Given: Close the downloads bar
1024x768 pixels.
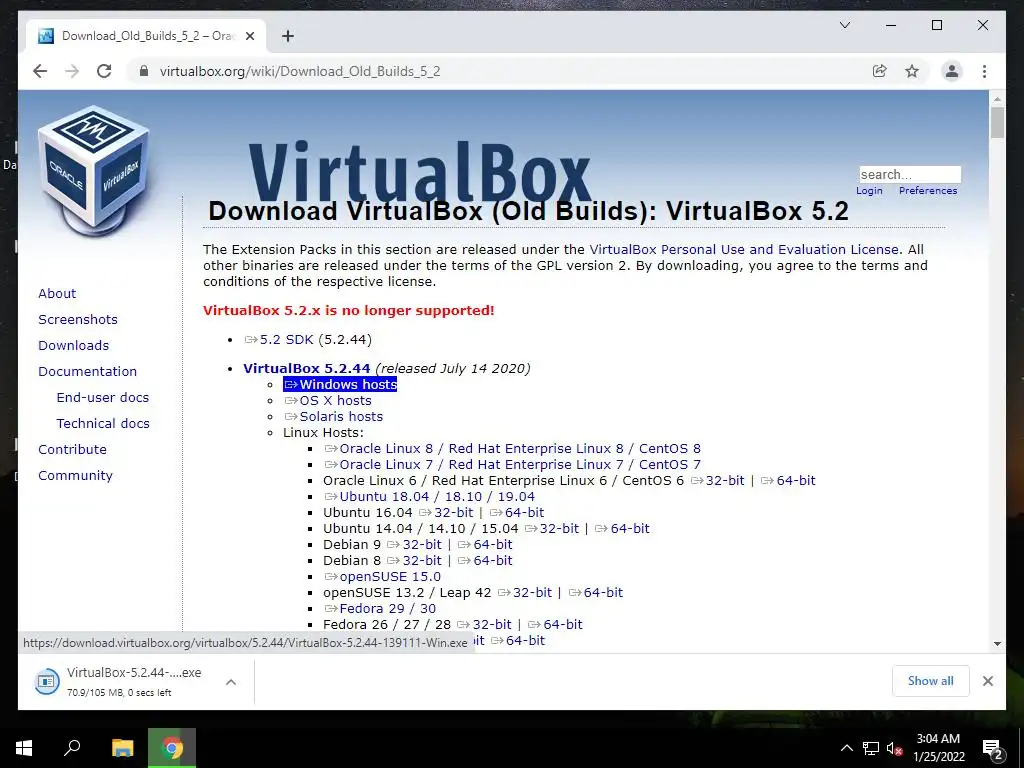Looking at the screenshot, I should (x=987, y=681).
